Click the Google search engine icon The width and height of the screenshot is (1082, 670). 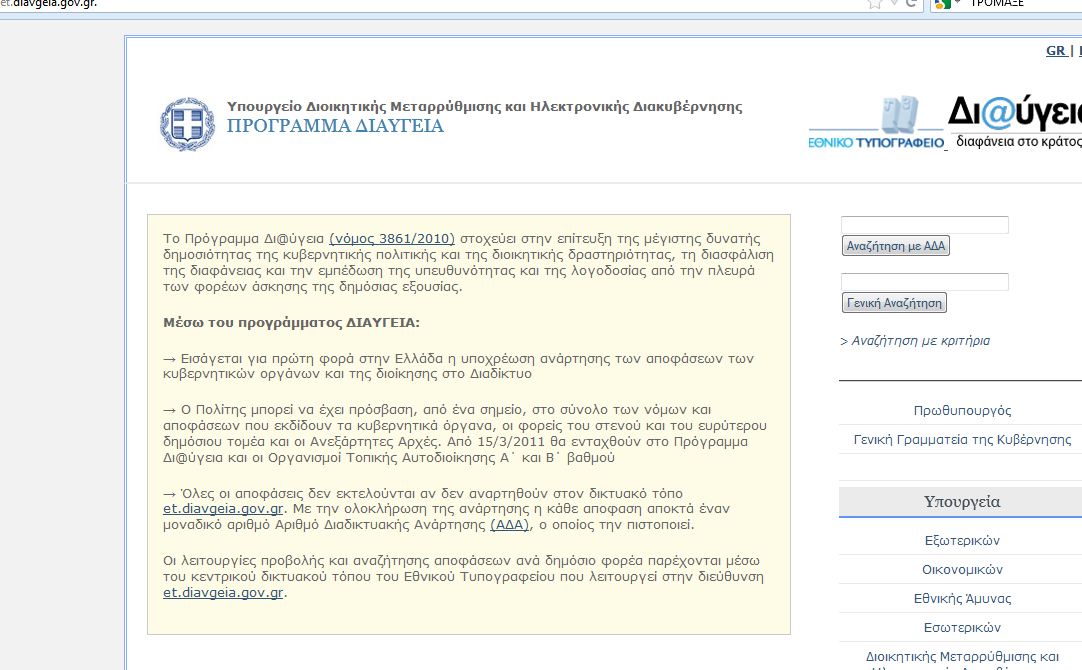coord(940,3)
